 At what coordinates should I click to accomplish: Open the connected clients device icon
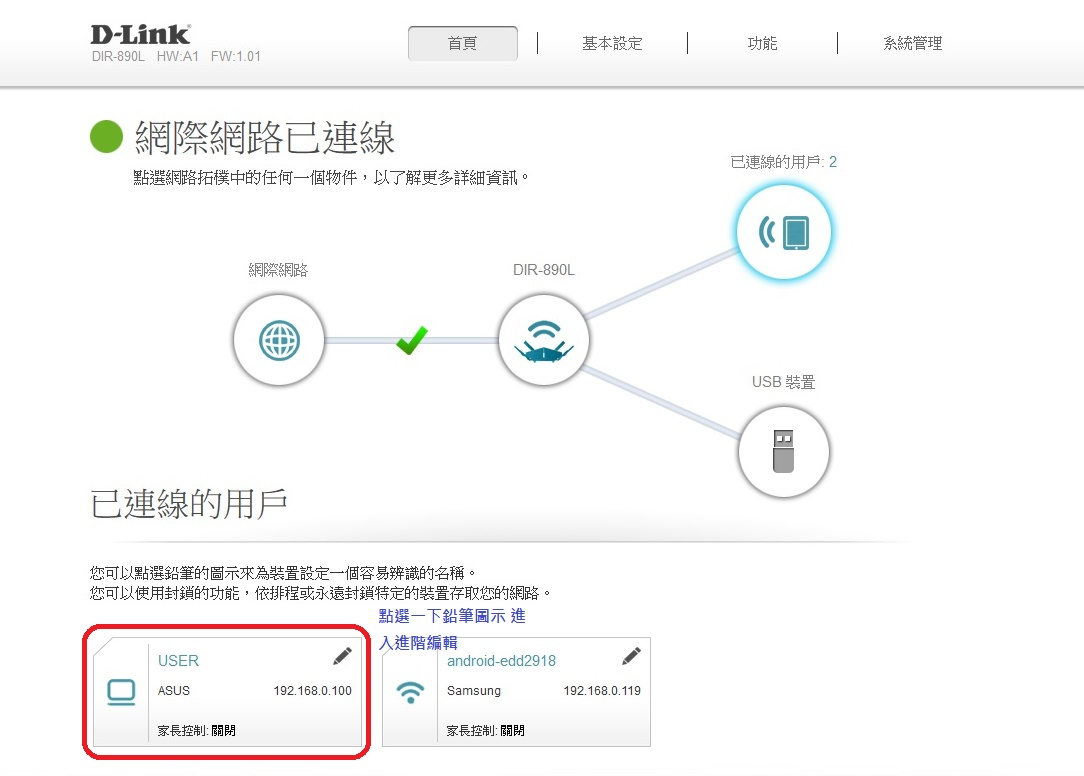784,232
